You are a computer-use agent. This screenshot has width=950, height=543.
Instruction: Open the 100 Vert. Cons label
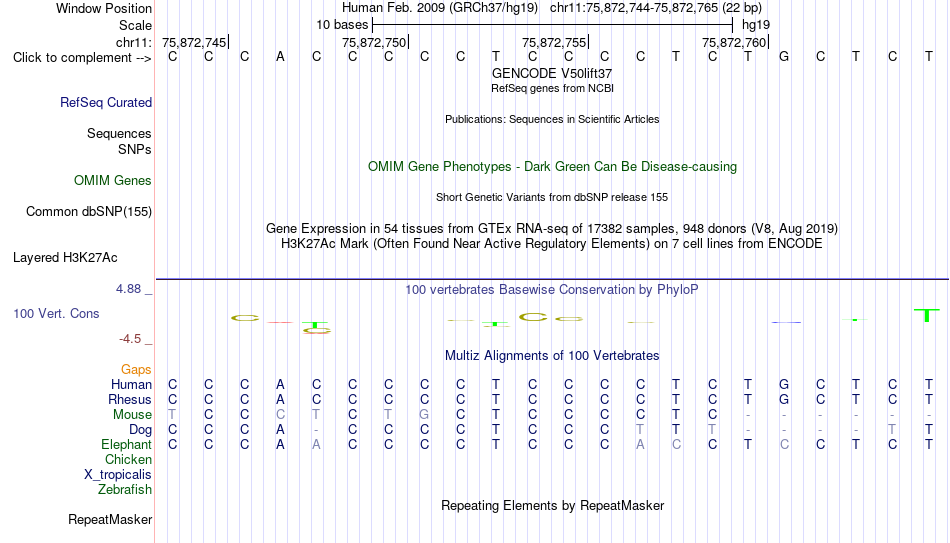click(56, 313)
